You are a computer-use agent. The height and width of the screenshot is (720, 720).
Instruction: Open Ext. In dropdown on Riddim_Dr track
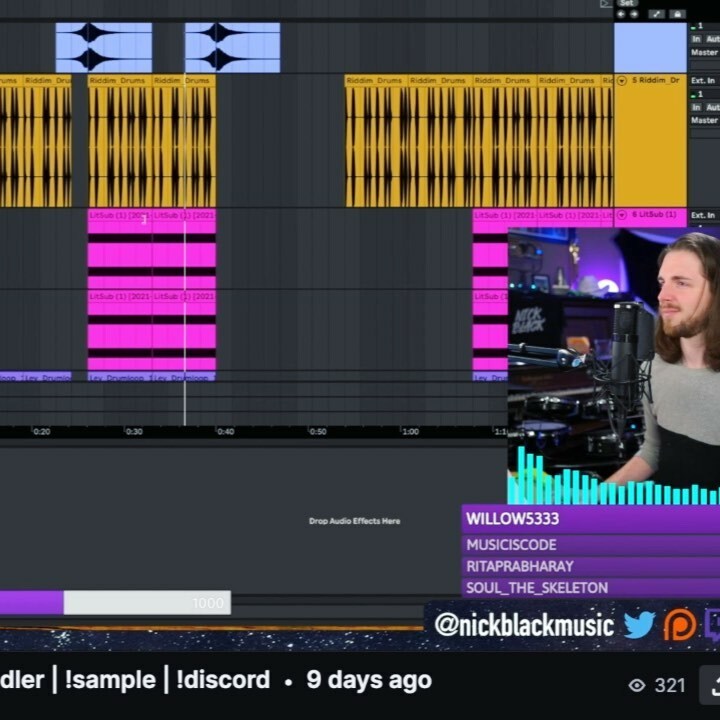(x=704, y=81)
